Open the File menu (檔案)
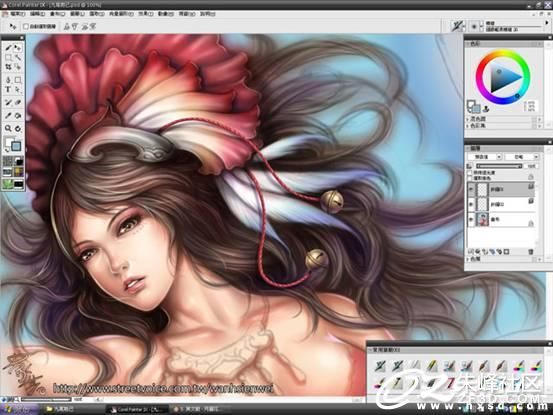The image size is (553, 415). click(18, 14)
